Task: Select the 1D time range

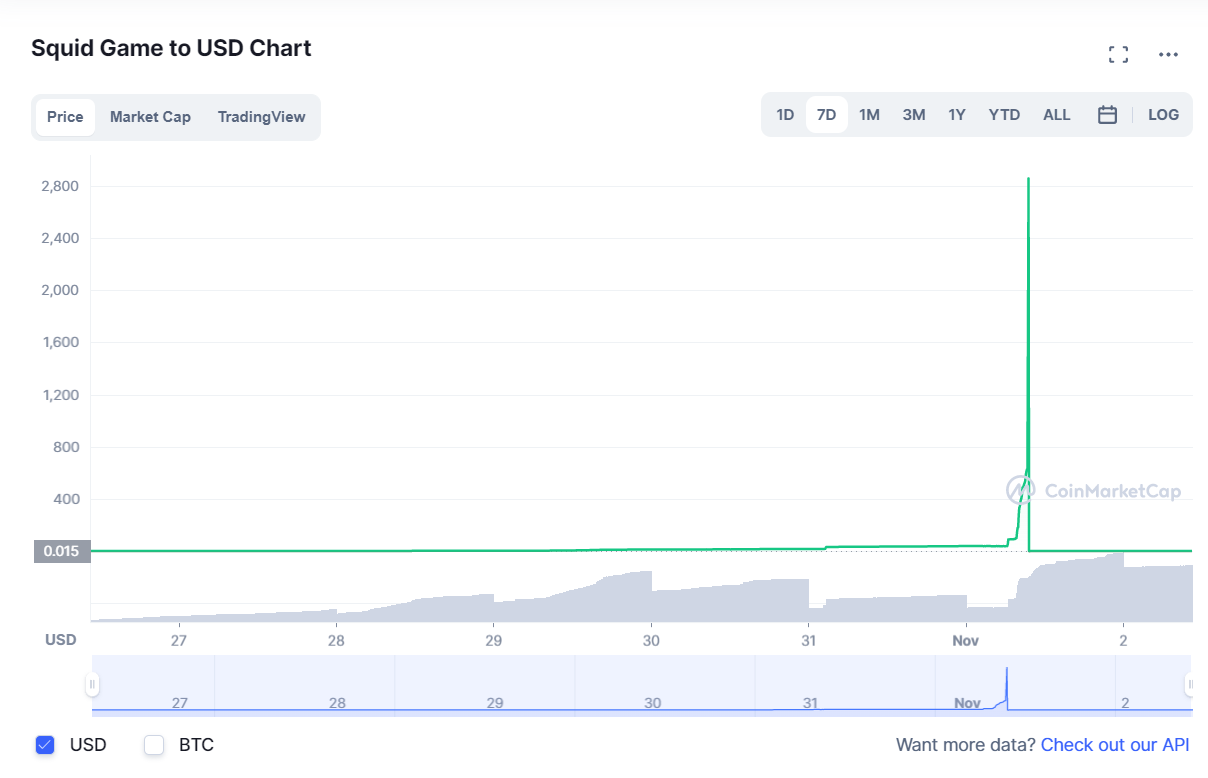Action: click(x=785, y=115)
